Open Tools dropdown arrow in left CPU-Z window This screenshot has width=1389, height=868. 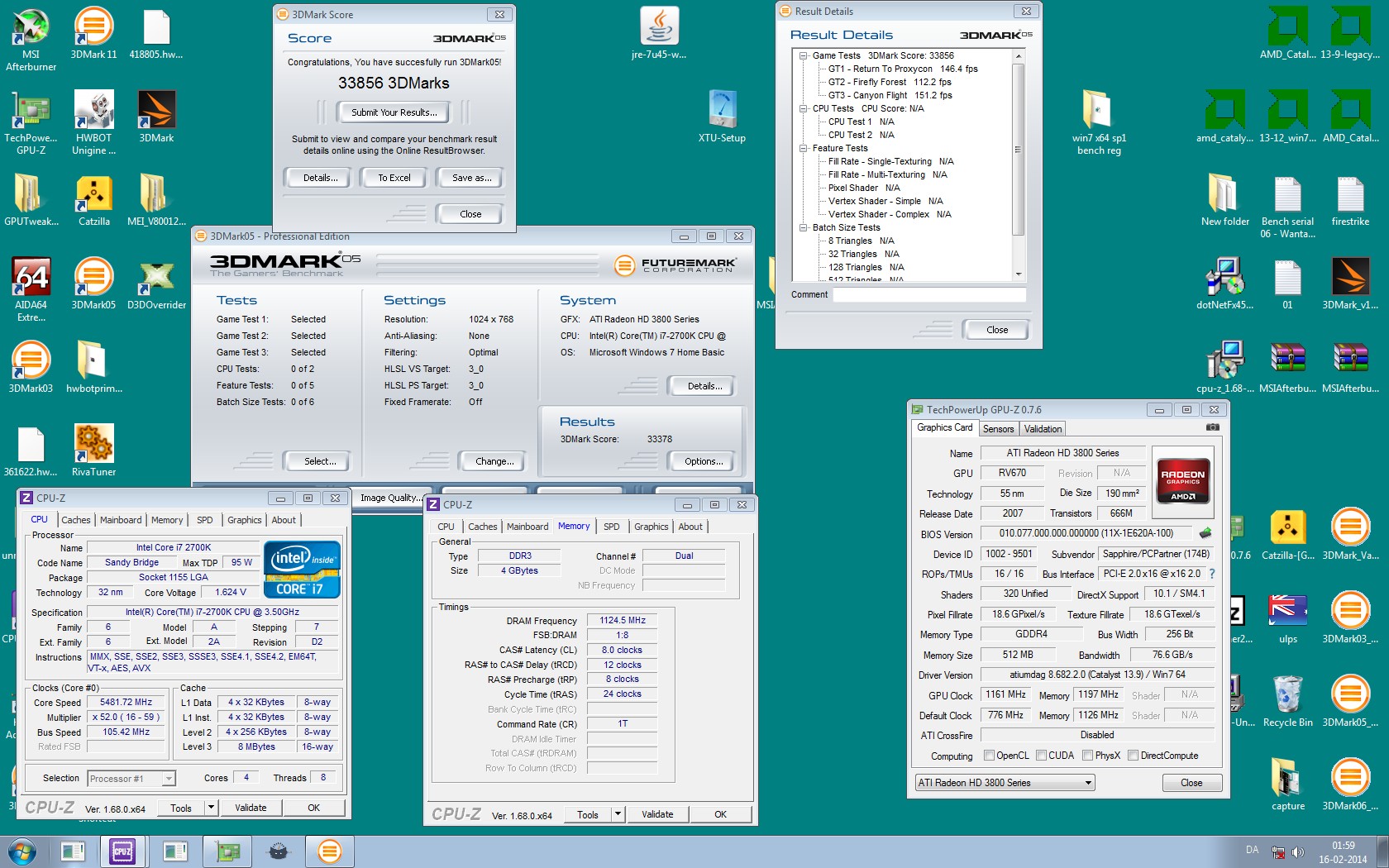point(212,808)
